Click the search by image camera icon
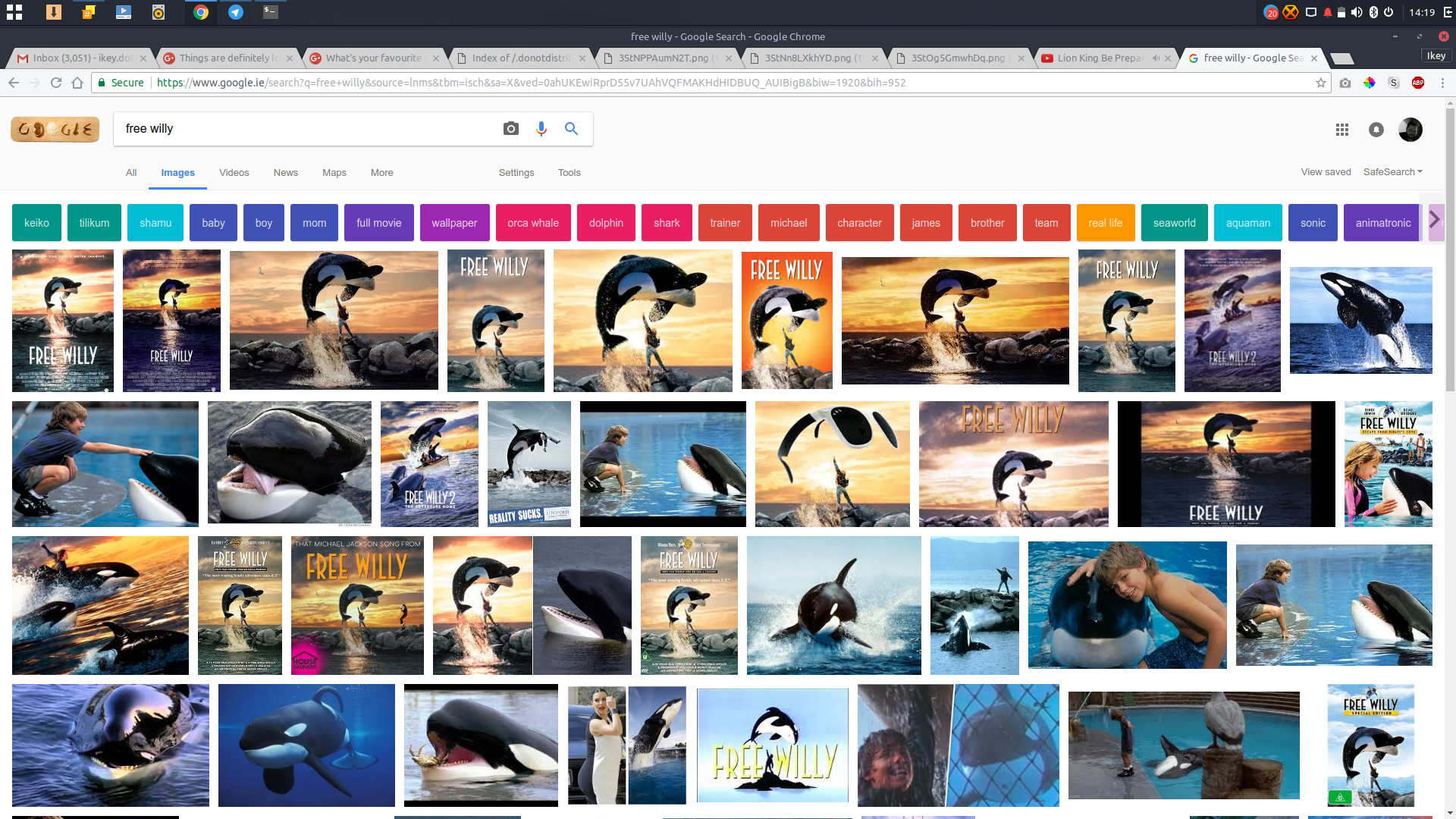 click(511, 129)
